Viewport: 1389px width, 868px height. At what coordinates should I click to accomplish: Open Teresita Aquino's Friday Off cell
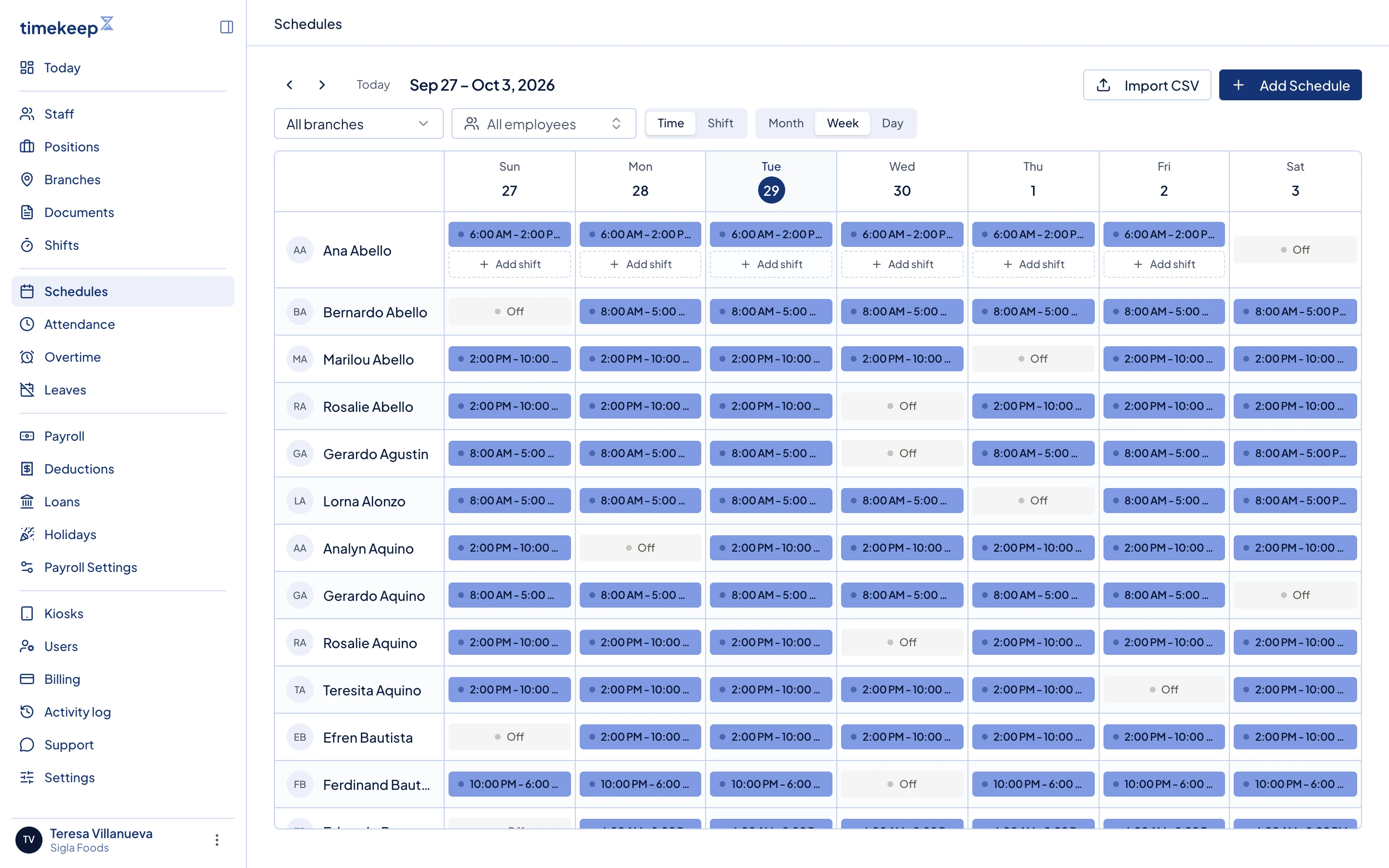(x=1163, y=690)
